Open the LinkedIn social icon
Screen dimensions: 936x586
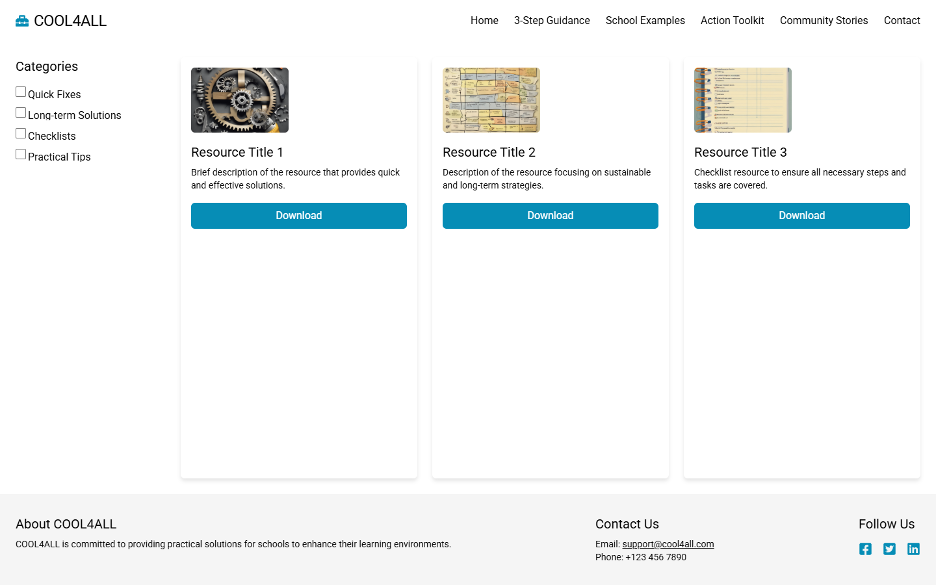tap(913, 549)
